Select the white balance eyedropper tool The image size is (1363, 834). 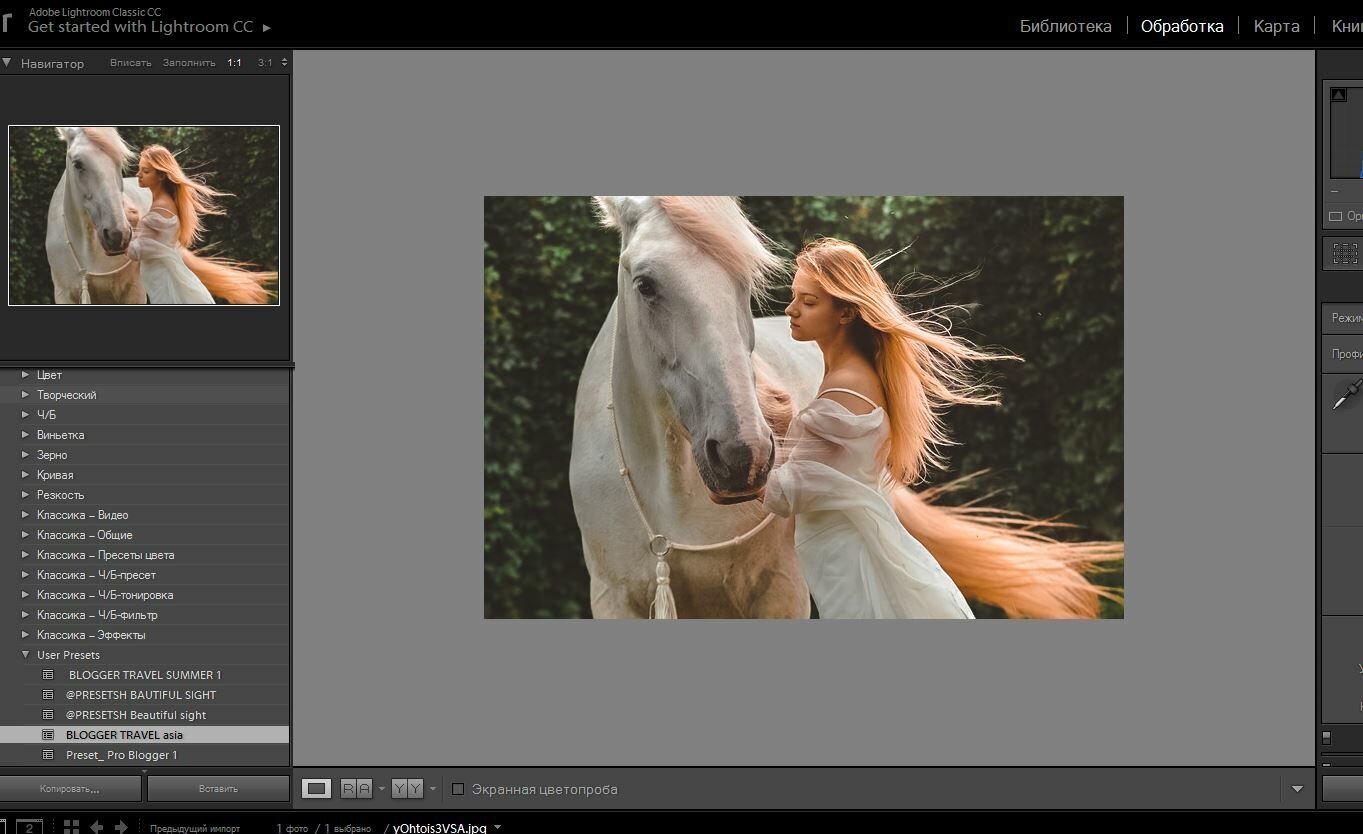(x=1347, y=393)
